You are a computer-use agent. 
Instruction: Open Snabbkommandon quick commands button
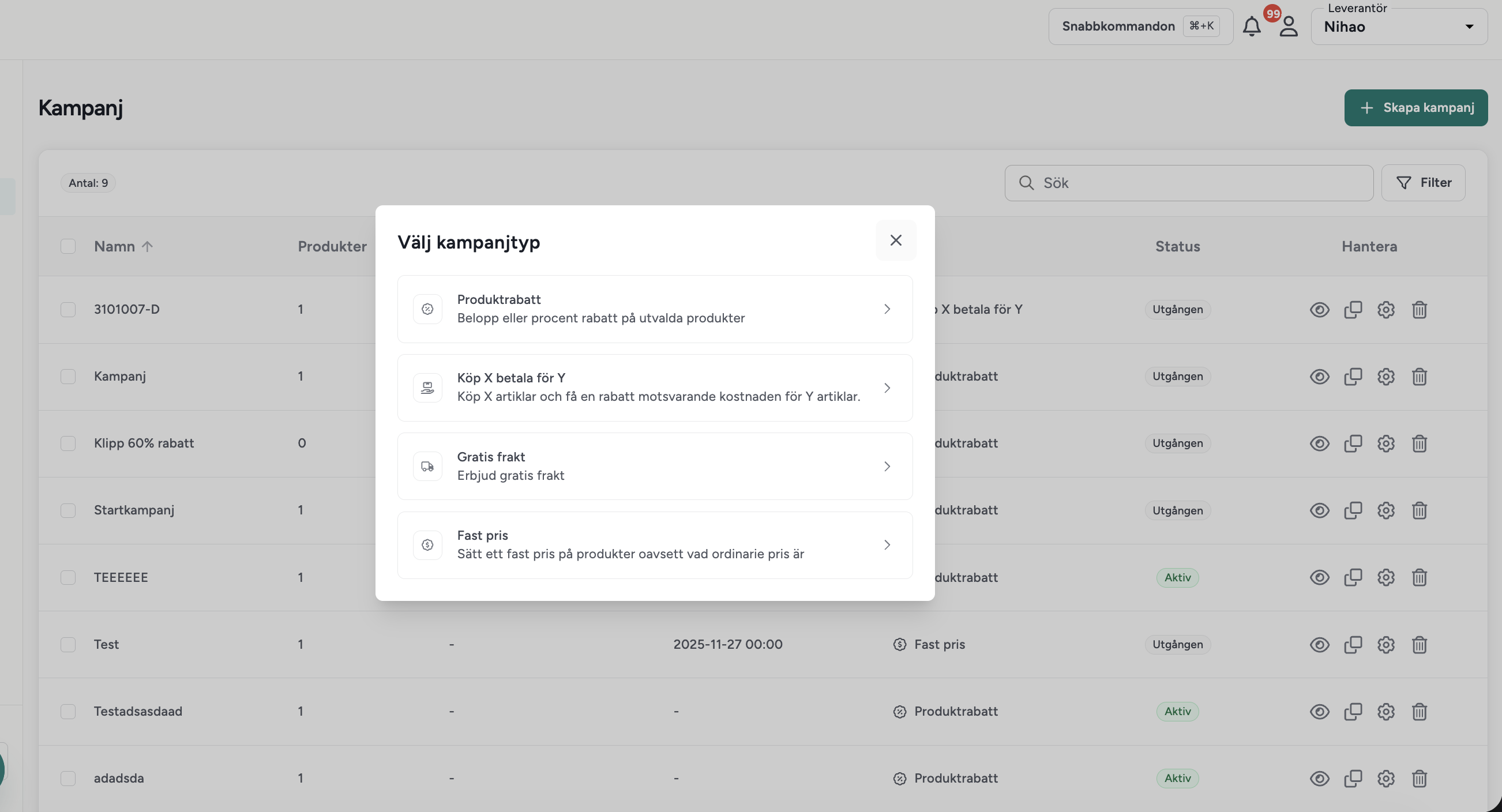(1140, 27)
